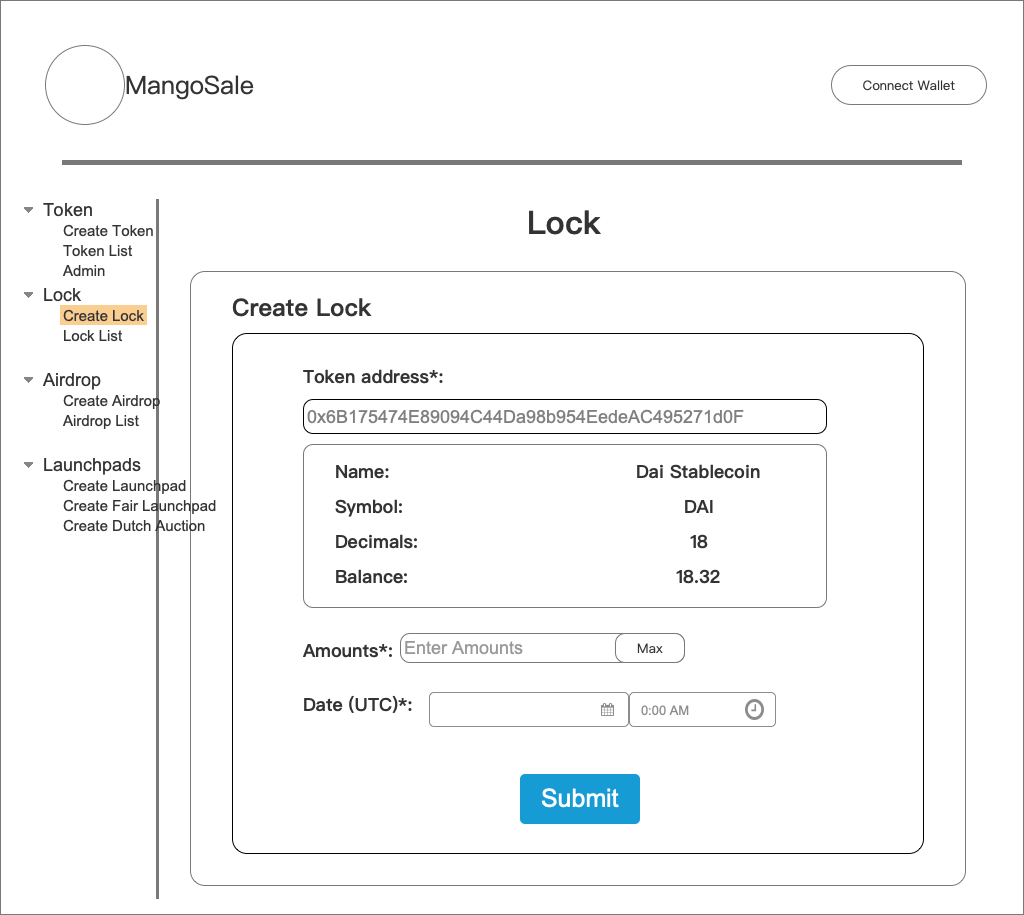Select the highlighted Create Lock item
1024x915 pixels.
click(103, 316)
